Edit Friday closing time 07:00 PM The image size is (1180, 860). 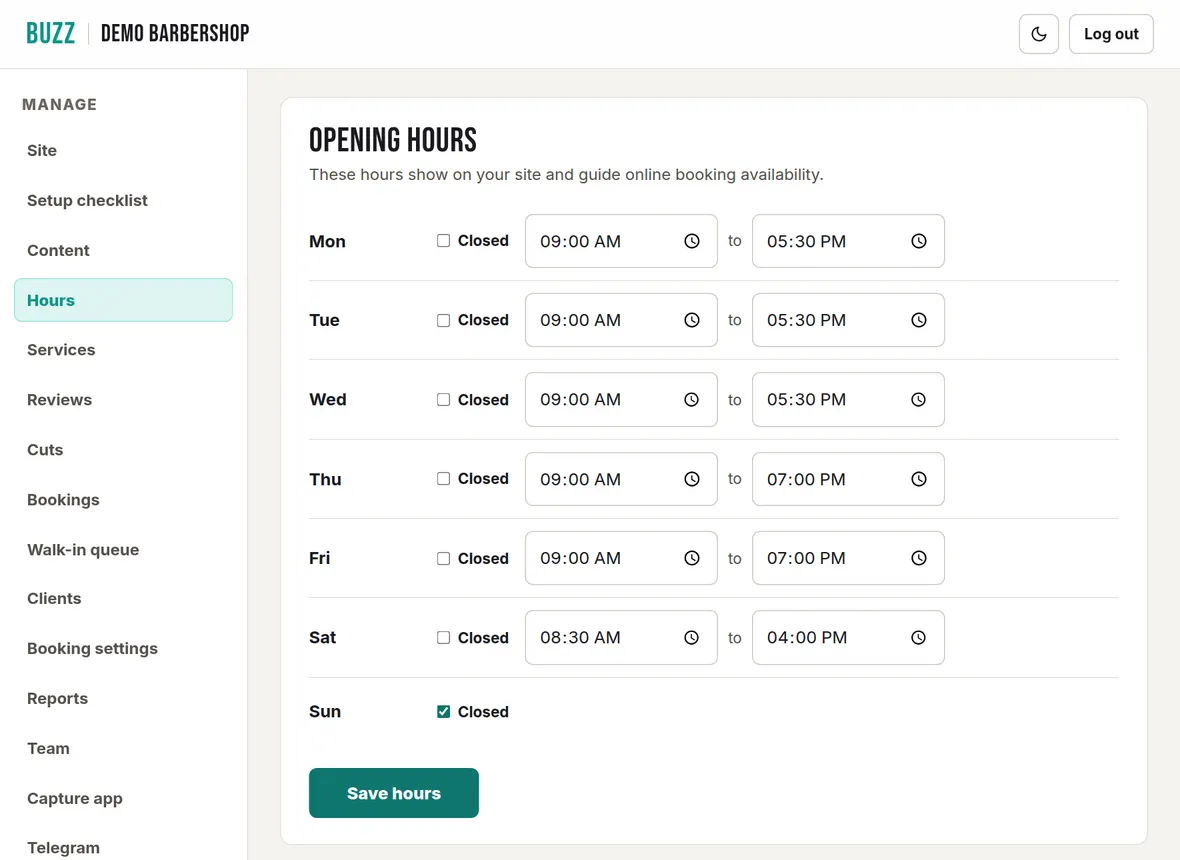(x=848, y=558)
